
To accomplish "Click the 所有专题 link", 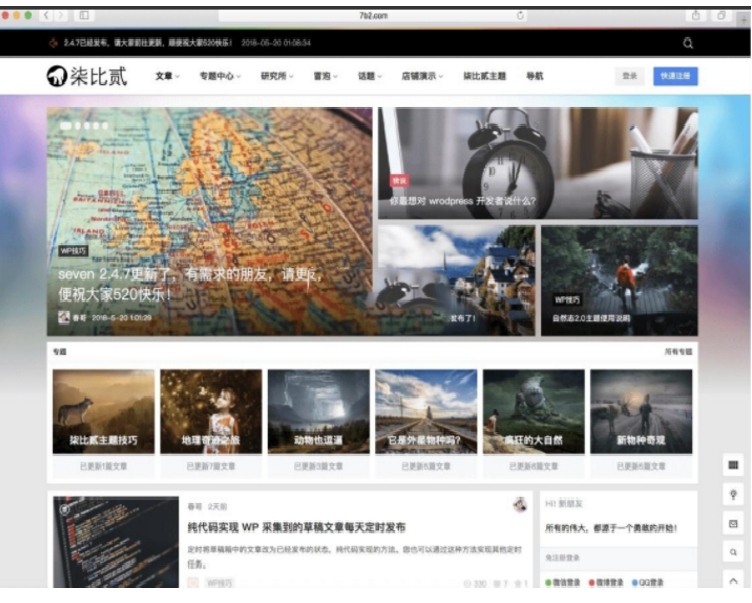I will tap(678, 352).
